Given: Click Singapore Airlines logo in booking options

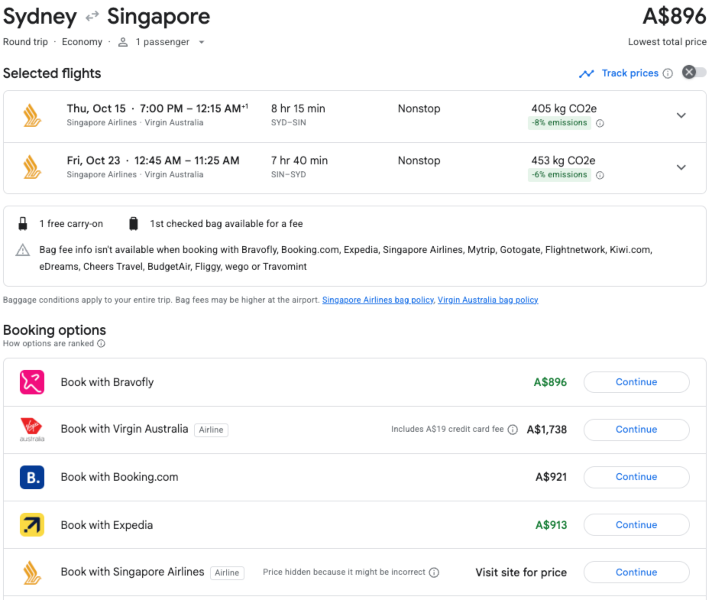Looking at the screenshot, I should click(x=32, y=573).
